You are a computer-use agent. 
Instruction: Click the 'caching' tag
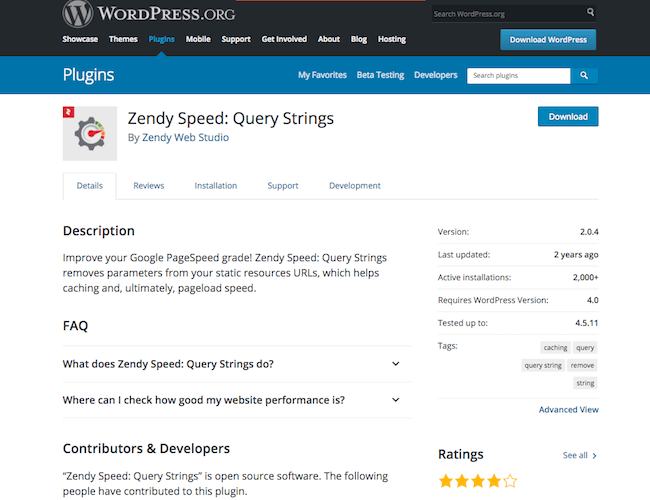point(555,347)
